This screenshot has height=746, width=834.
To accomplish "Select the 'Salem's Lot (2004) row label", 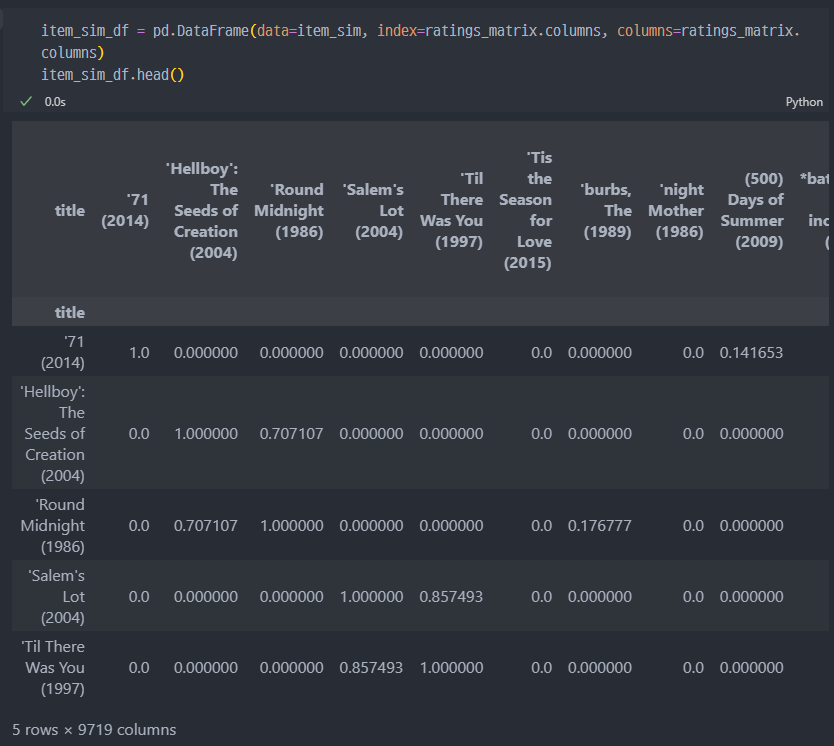I will 56,597.
